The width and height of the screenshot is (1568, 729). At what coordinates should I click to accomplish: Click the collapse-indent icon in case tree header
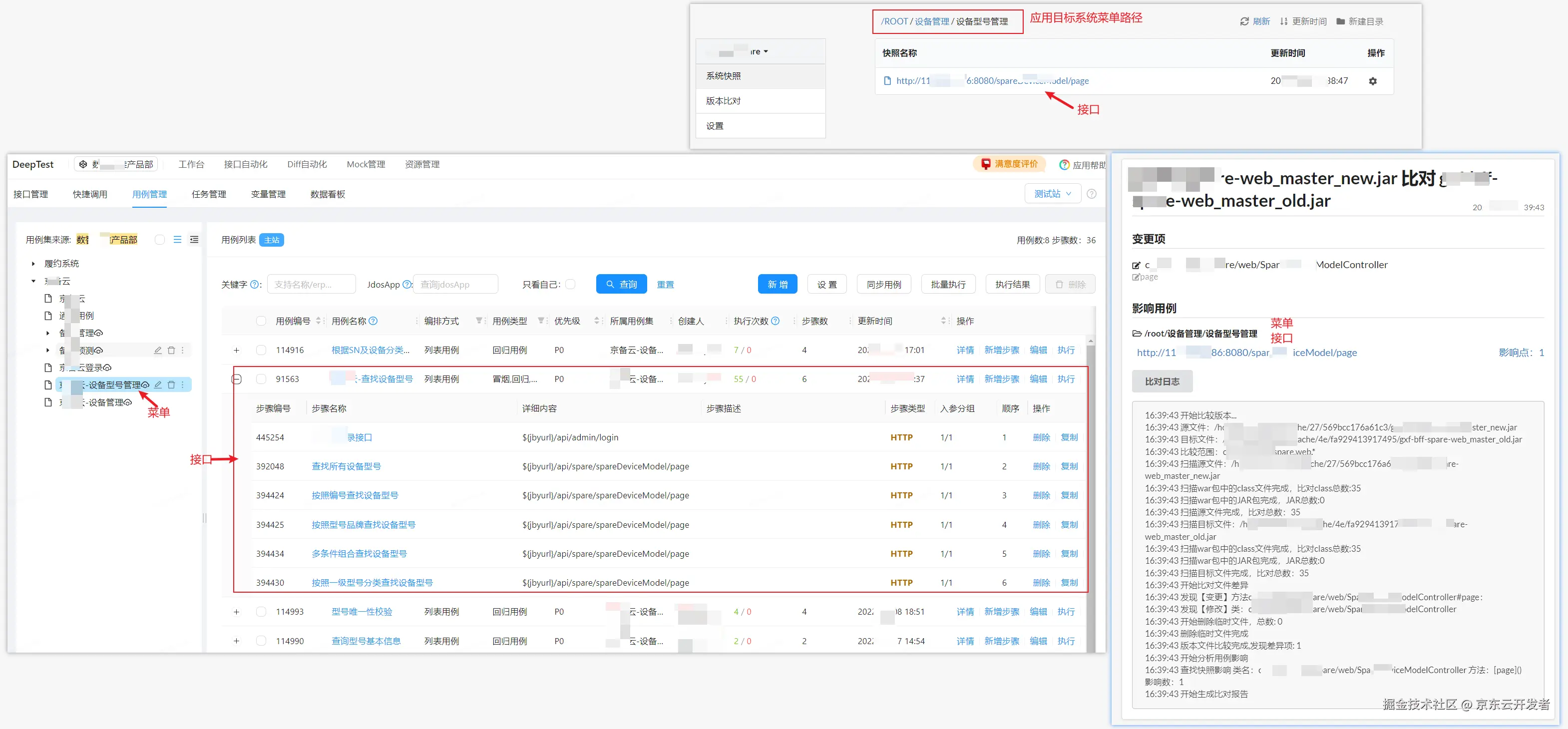[x=194, y=240]
